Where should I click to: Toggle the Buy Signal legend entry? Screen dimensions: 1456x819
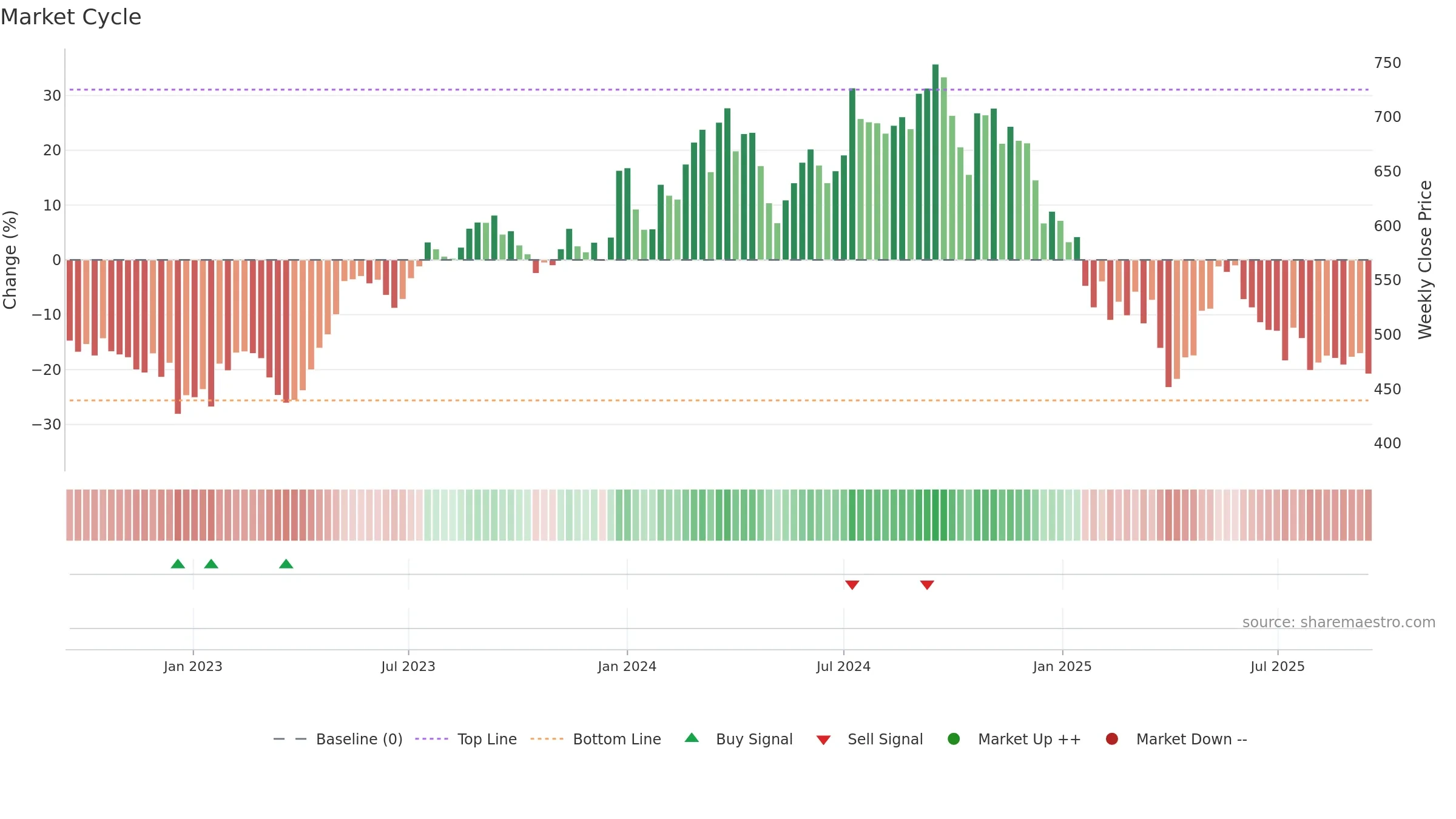(738, 739)
